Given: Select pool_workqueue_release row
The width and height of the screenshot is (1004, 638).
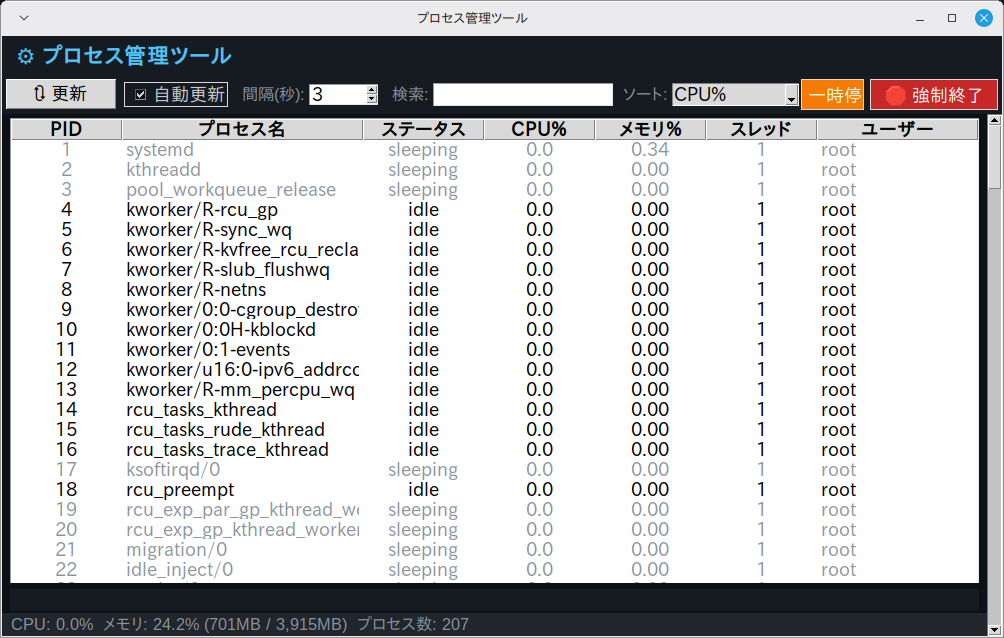Looking at the screenshot, I should coord(494,190).
